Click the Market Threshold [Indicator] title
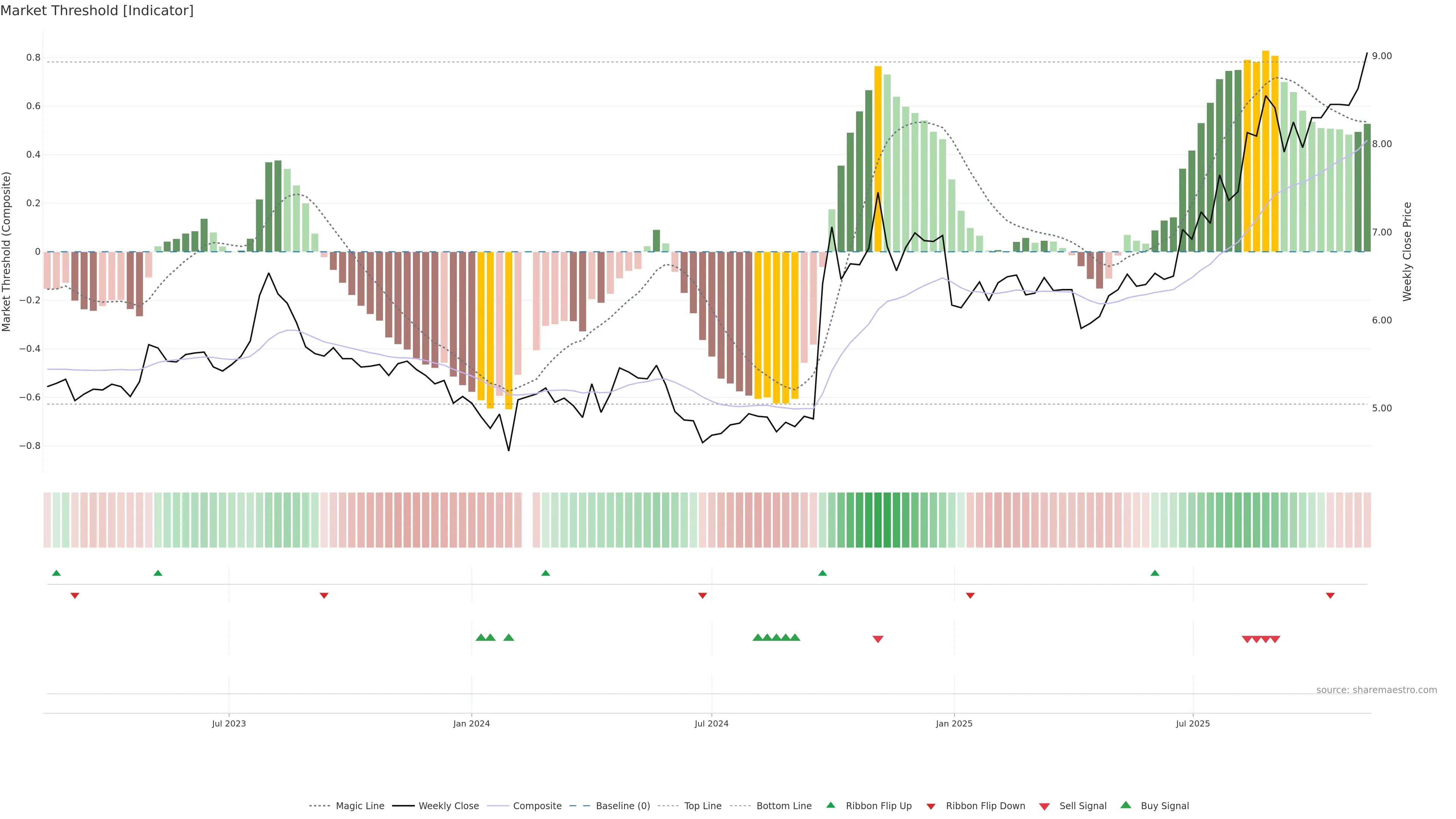The height and width of the screenshot is (819, 1456). (x=97, y=11)
